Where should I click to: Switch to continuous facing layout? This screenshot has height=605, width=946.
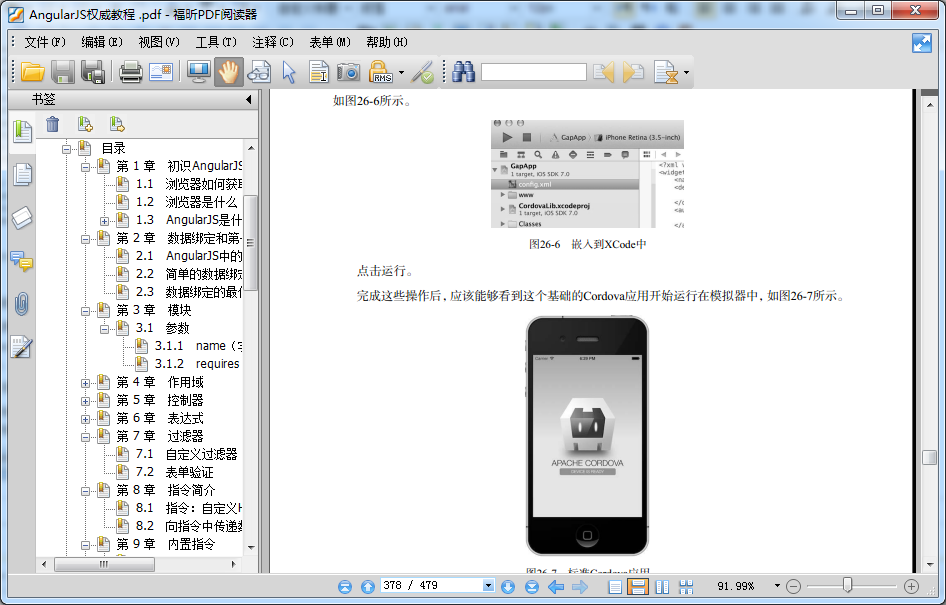pos(686,586)
